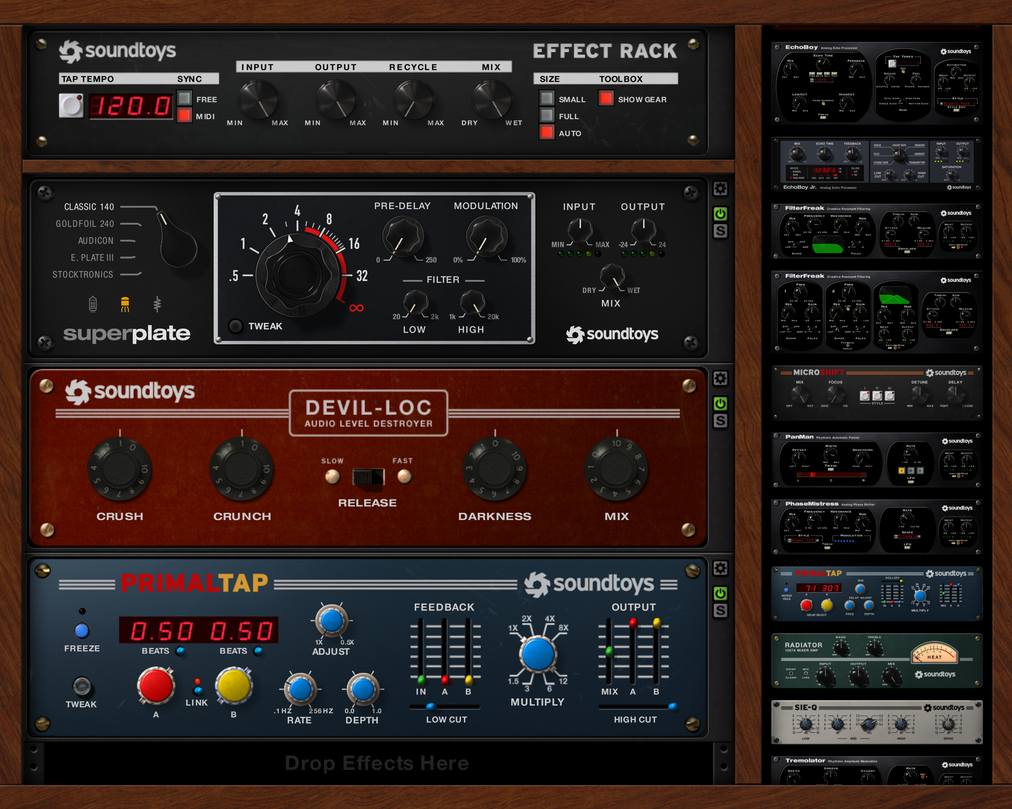Click the PrimalTap Freeze button
The image size is (1012, 809).
[81, 631]
